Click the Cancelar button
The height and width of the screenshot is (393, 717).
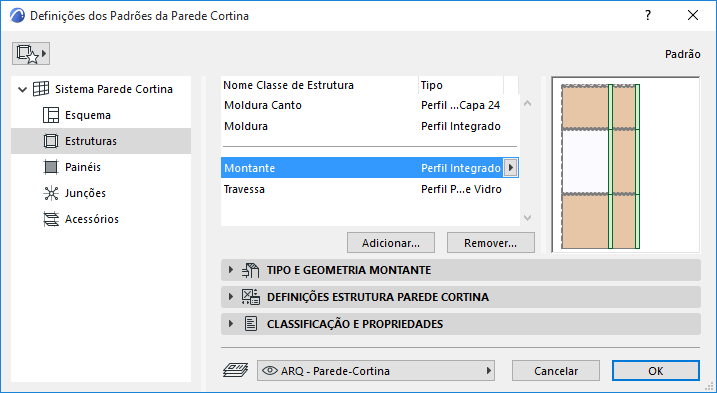click(556, 371)
